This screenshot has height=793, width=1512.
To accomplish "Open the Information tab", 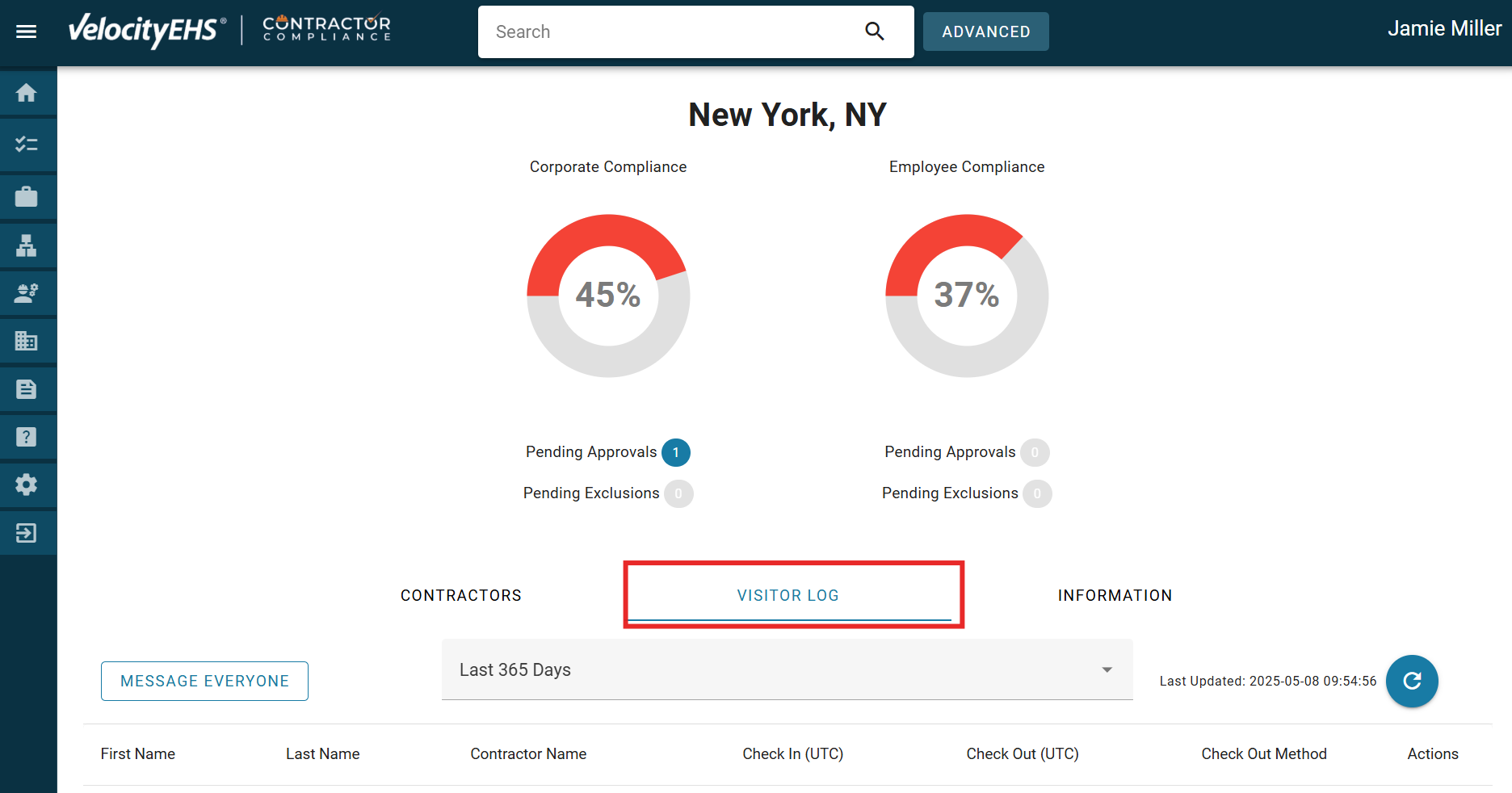I will [x=1115, y=595].
